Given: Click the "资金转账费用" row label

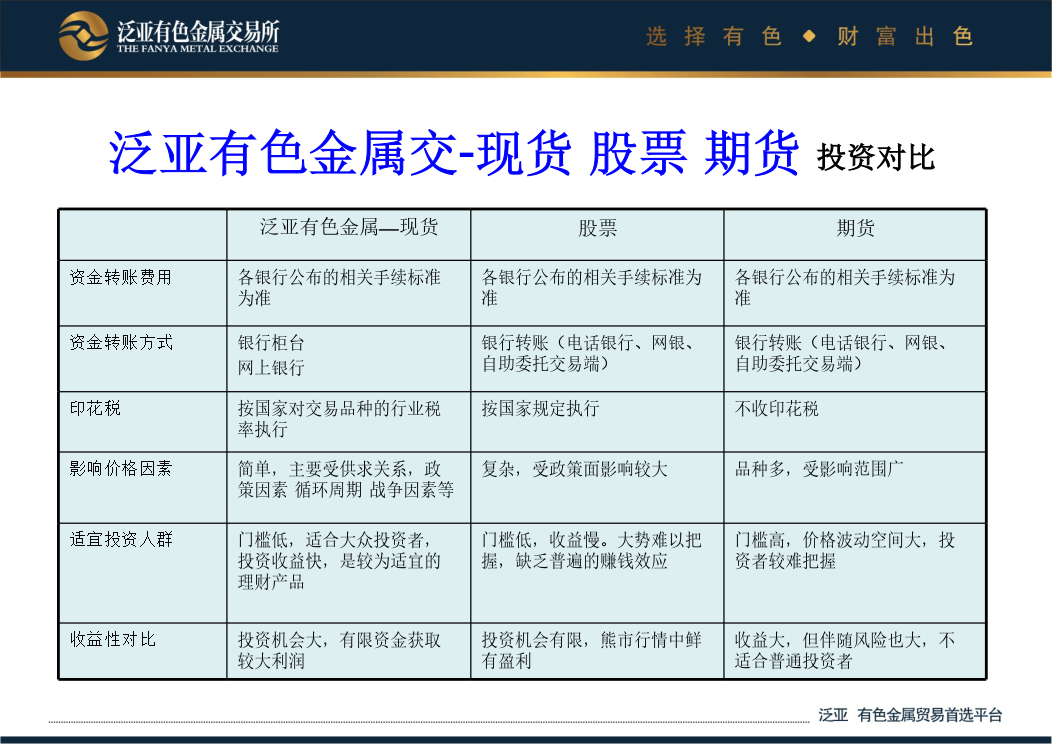Looking at the screenshot, I should pyautogui.click(x=121, y=277).
